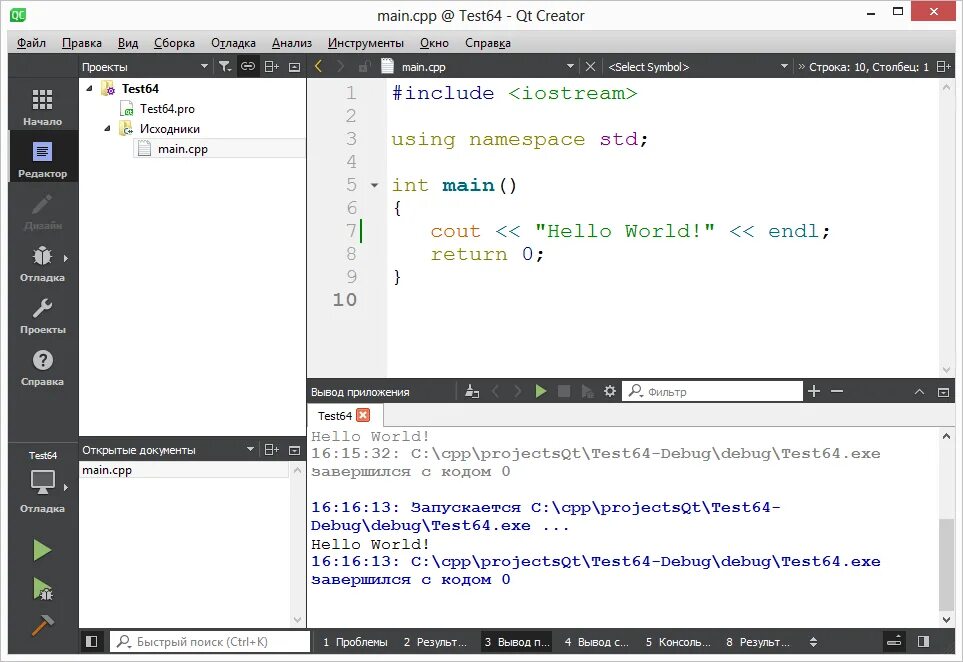Minimize the output pane with the up chevron
Image resolution: width=963 pixels, height=662 pixels.
pyautogui.click(x=919, y=392)
